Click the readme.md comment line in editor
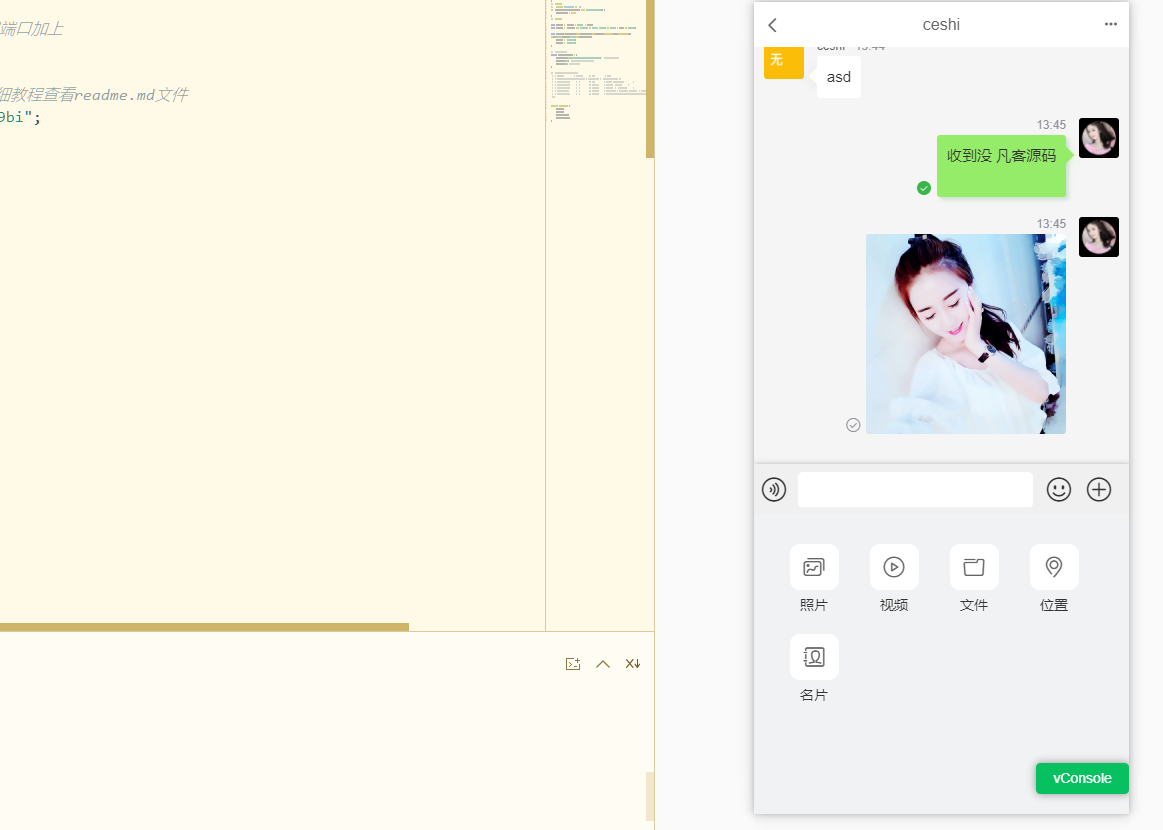 (94, 95)
